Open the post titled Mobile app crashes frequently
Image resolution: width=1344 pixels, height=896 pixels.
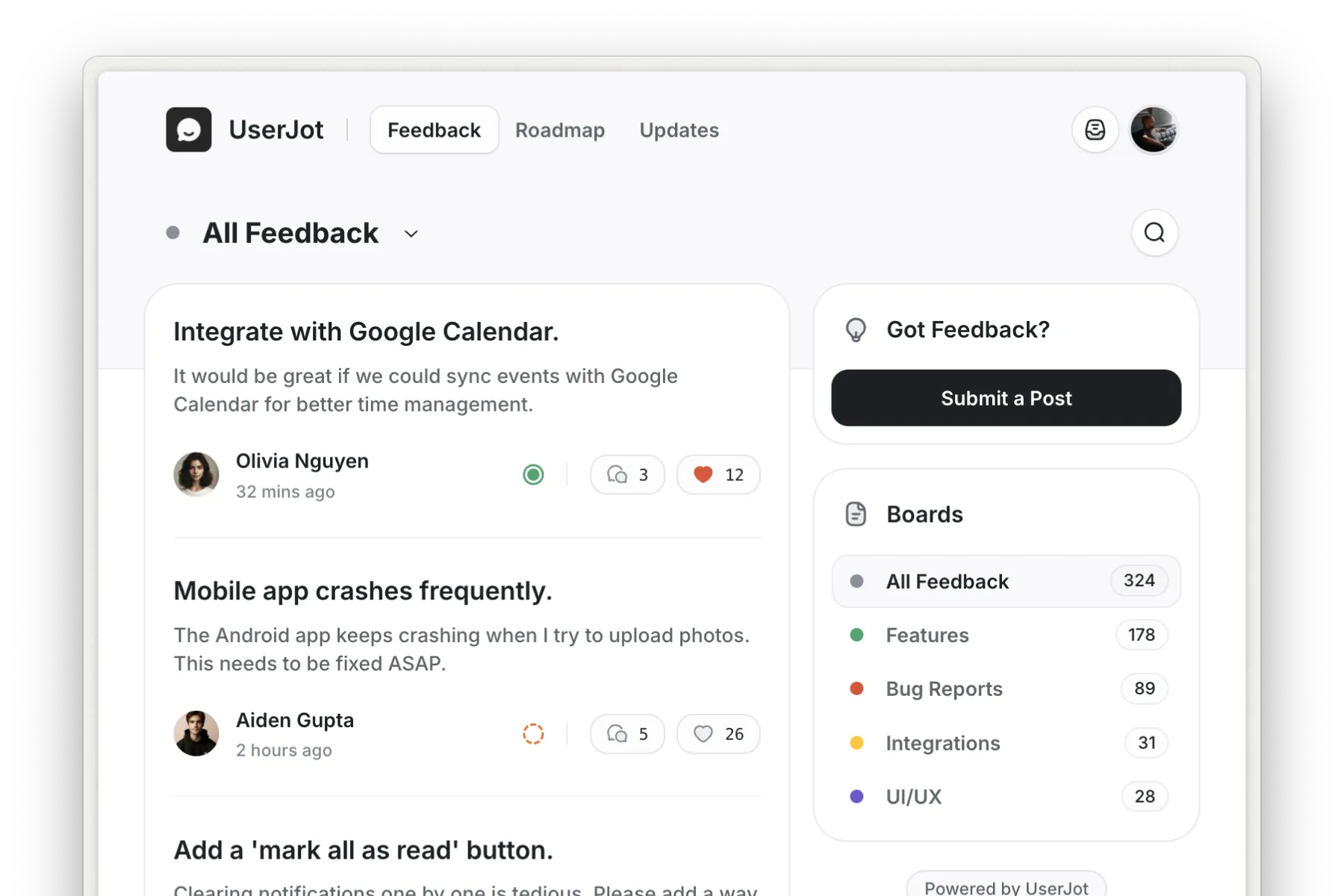[363, 591]
